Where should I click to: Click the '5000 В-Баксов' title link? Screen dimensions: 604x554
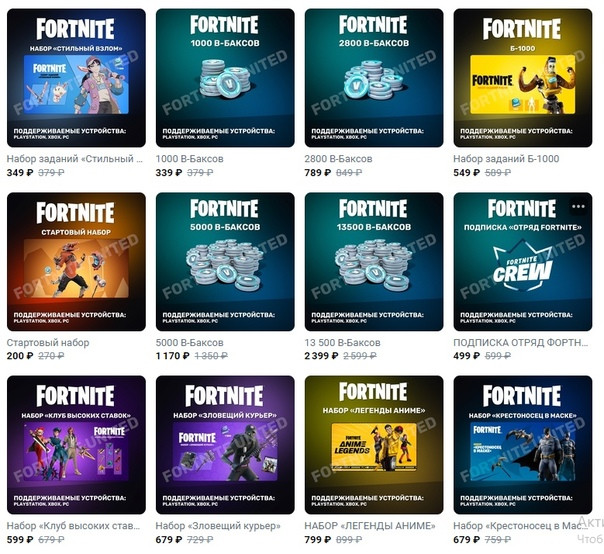point(190,342)
